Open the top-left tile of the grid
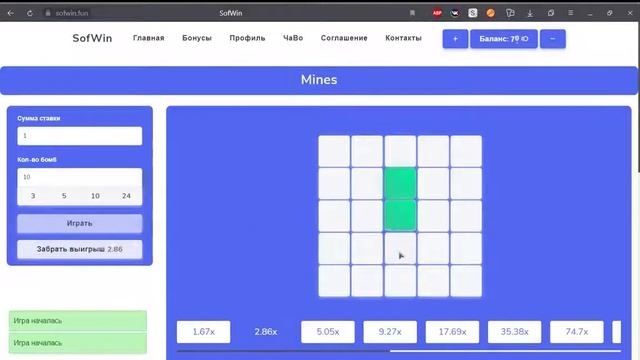Image resolution: width=640 pixels, height=360 pixels. pyautogui.click(x=334, y=151)
